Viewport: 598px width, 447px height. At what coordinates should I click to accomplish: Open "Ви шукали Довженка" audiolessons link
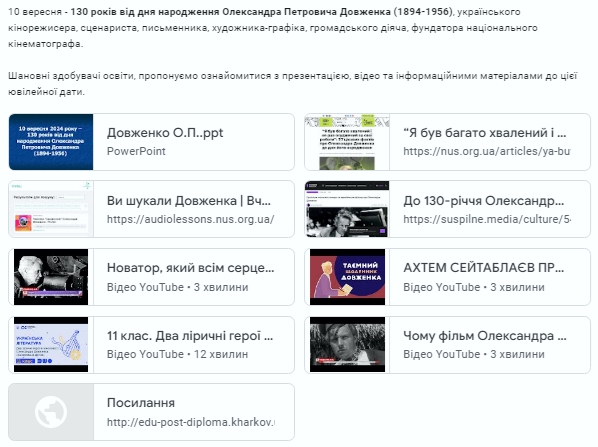[189, 201]
